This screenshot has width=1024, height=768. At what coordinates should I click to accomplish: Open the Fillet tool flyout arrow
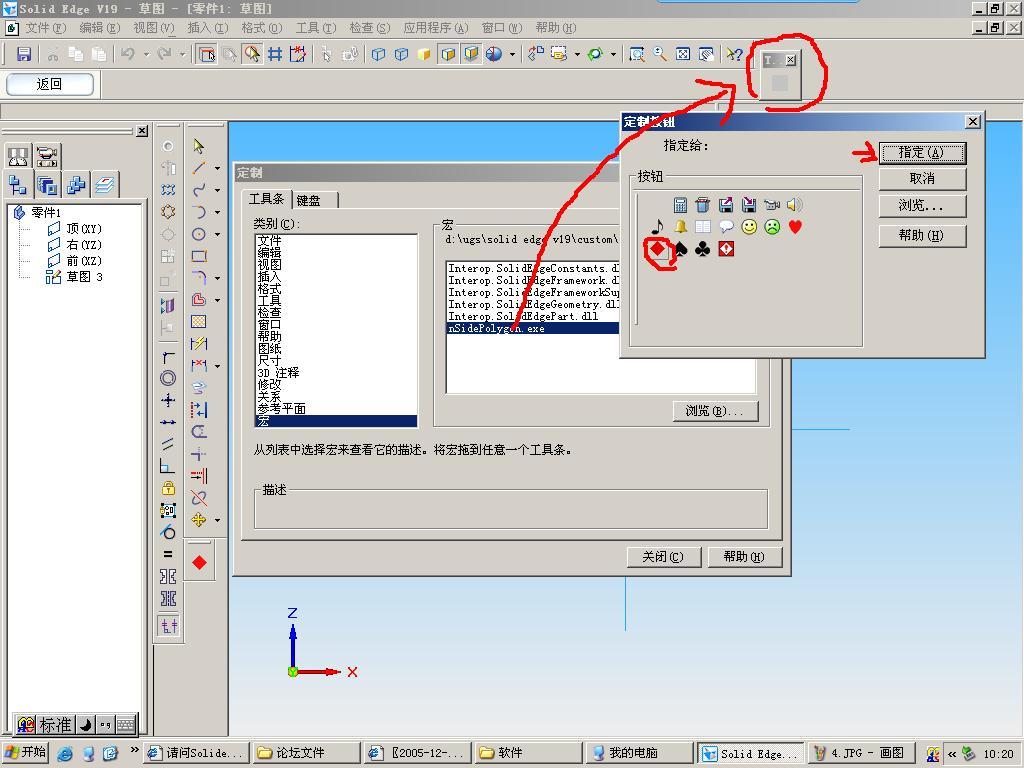[x=217, y=278]
